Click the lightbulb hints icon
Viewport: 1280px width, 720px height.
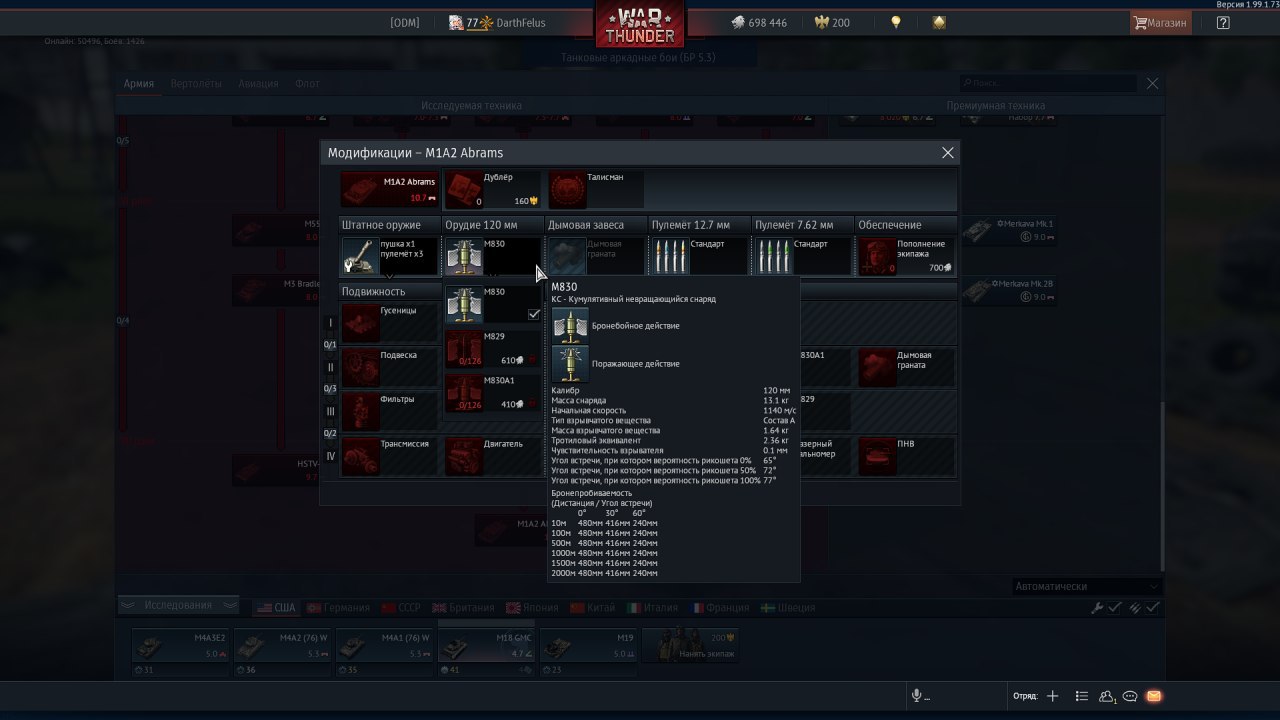click(x=896, y=22)
